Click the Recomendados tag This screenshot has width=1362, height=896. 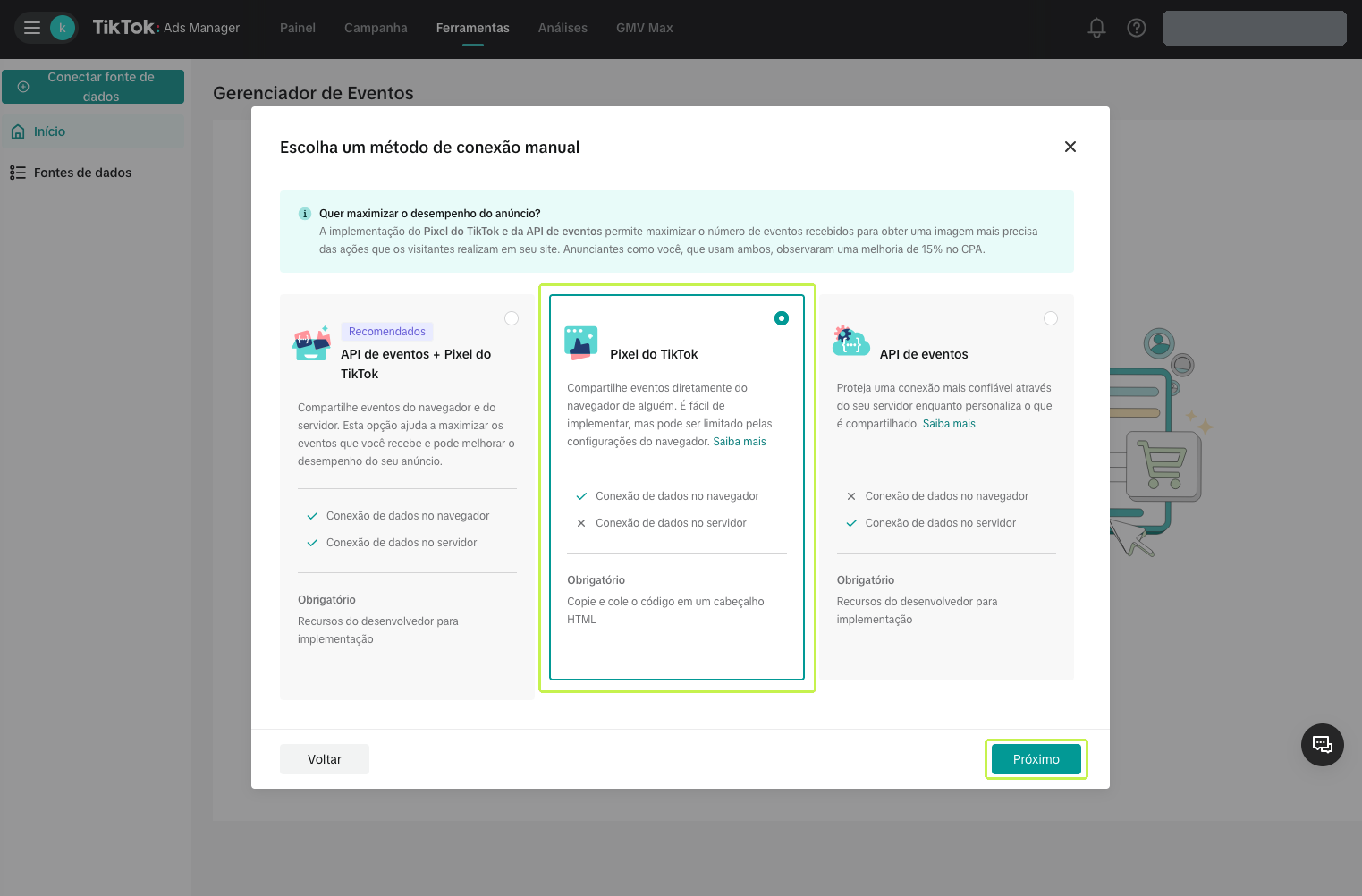coord(387,332)
